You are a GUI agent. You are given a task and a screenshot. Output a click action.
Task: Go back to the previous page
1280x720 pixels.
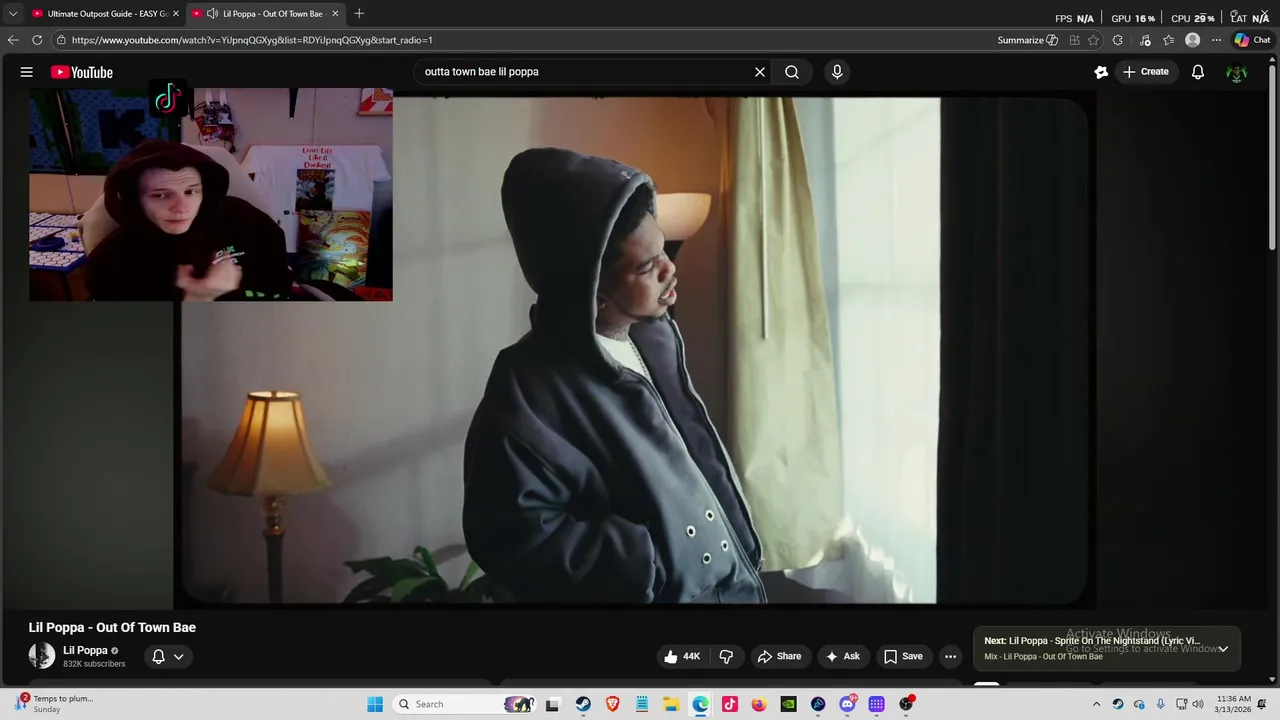pos(13,40)
